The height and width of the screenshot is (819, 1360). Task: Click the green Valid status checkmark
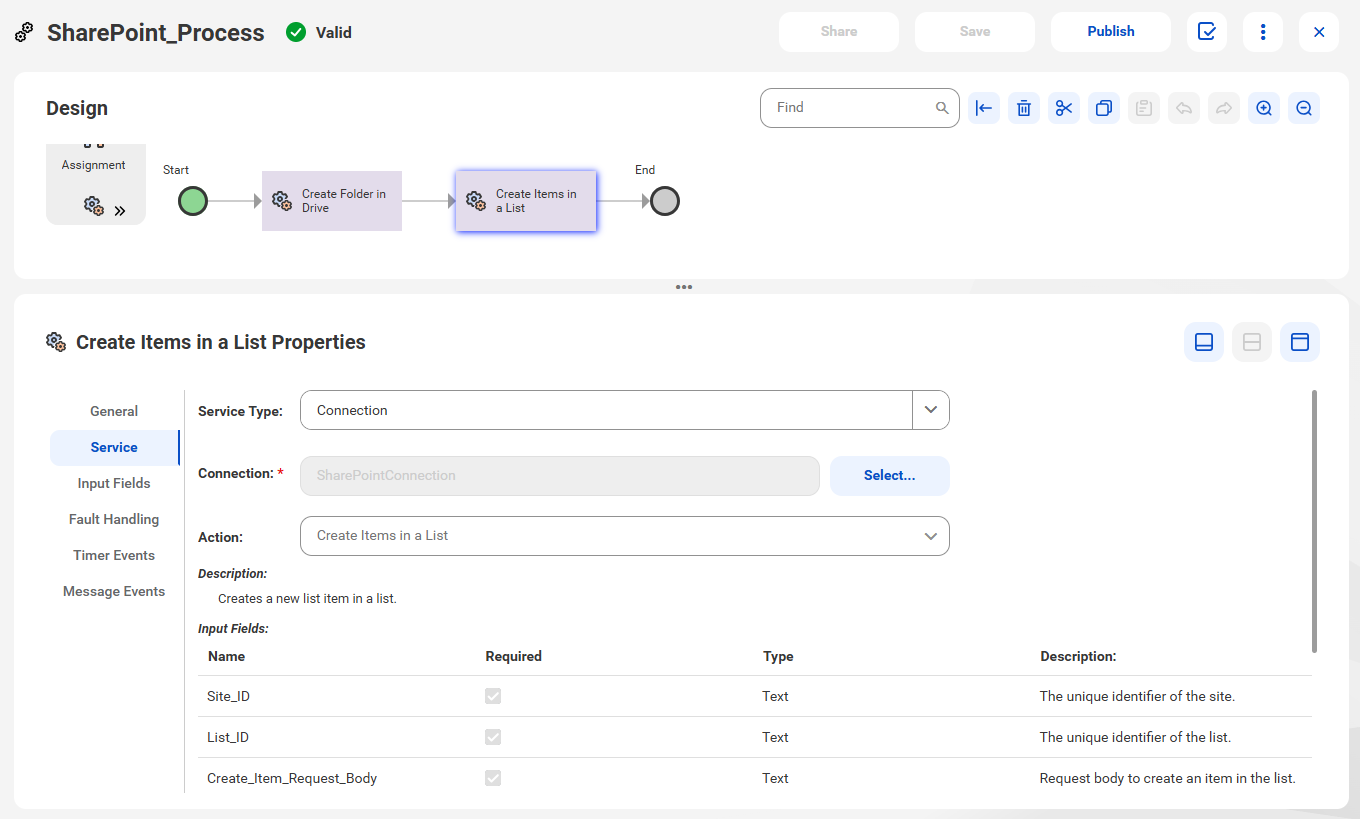click(296, 32)
